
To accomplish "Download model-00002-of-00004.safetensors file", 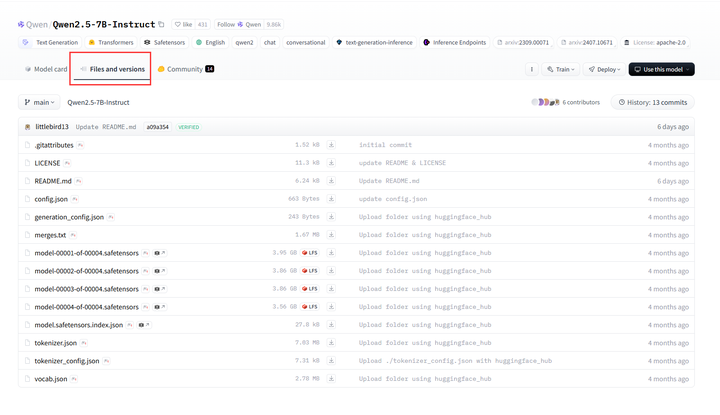I will coord(331,271).
